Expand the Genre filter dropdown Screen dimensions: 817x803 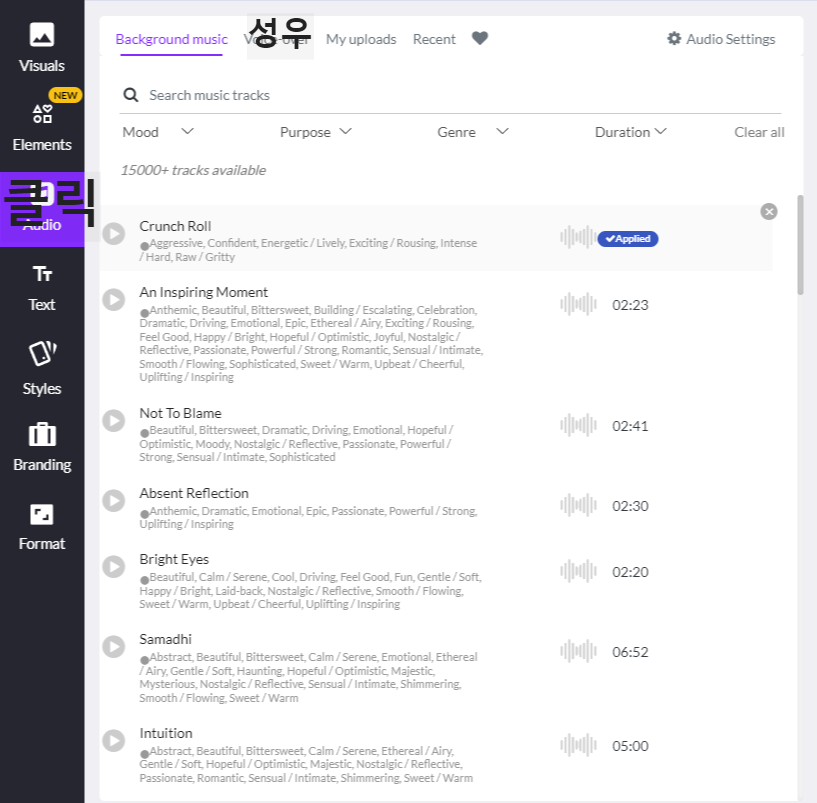pyautogui.click(x=473, y=132)
